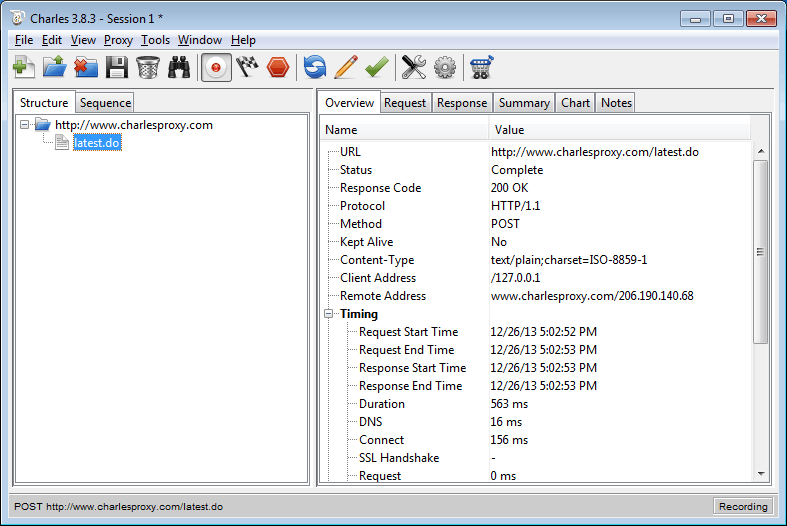Toggle recording with the red record button
Image resolution: width=787 pixels, height=526 pixels.
[216, 67]
